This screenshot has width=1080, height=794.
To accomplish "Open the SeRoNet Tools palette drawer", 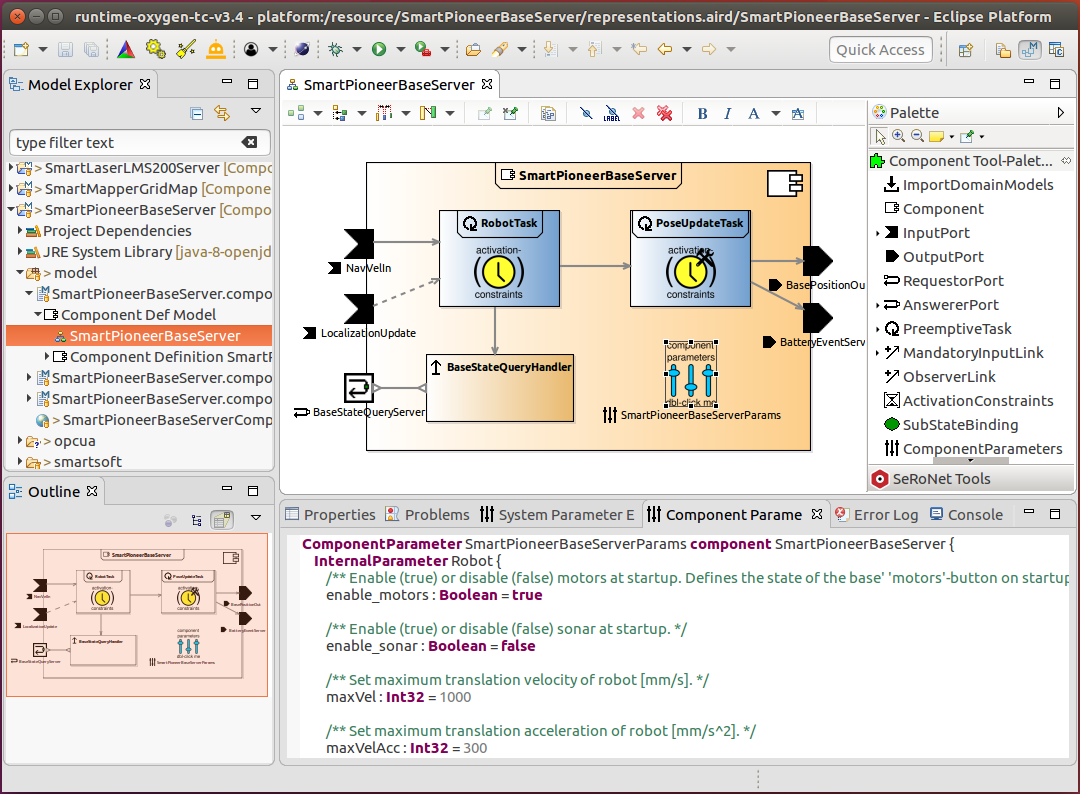I will point(944,479).
